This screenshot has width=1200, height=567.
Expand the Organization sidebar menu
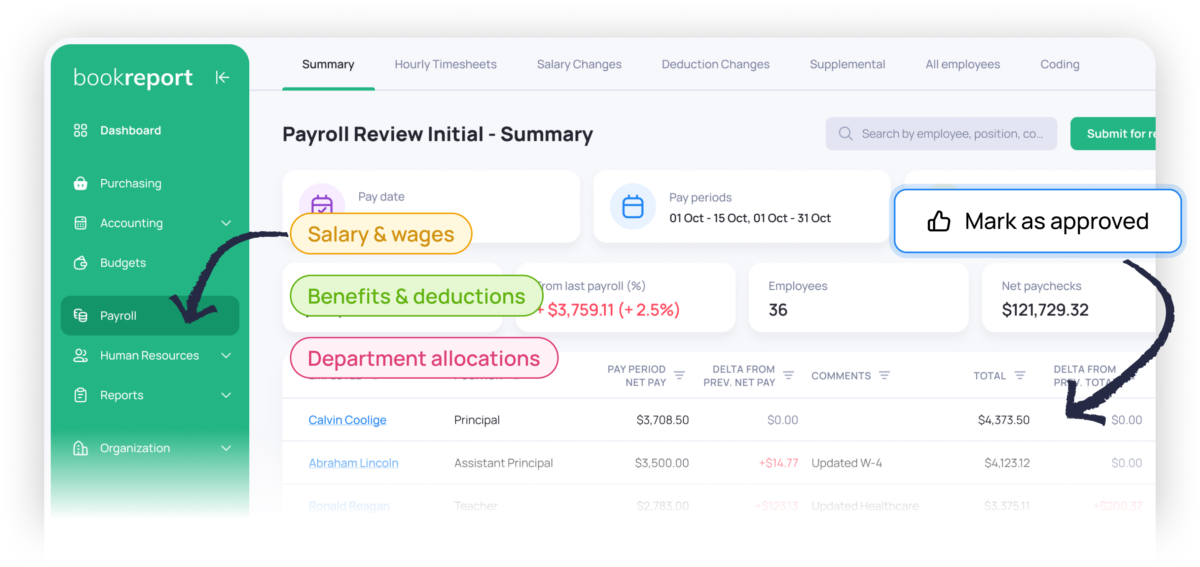pos(226,449)
